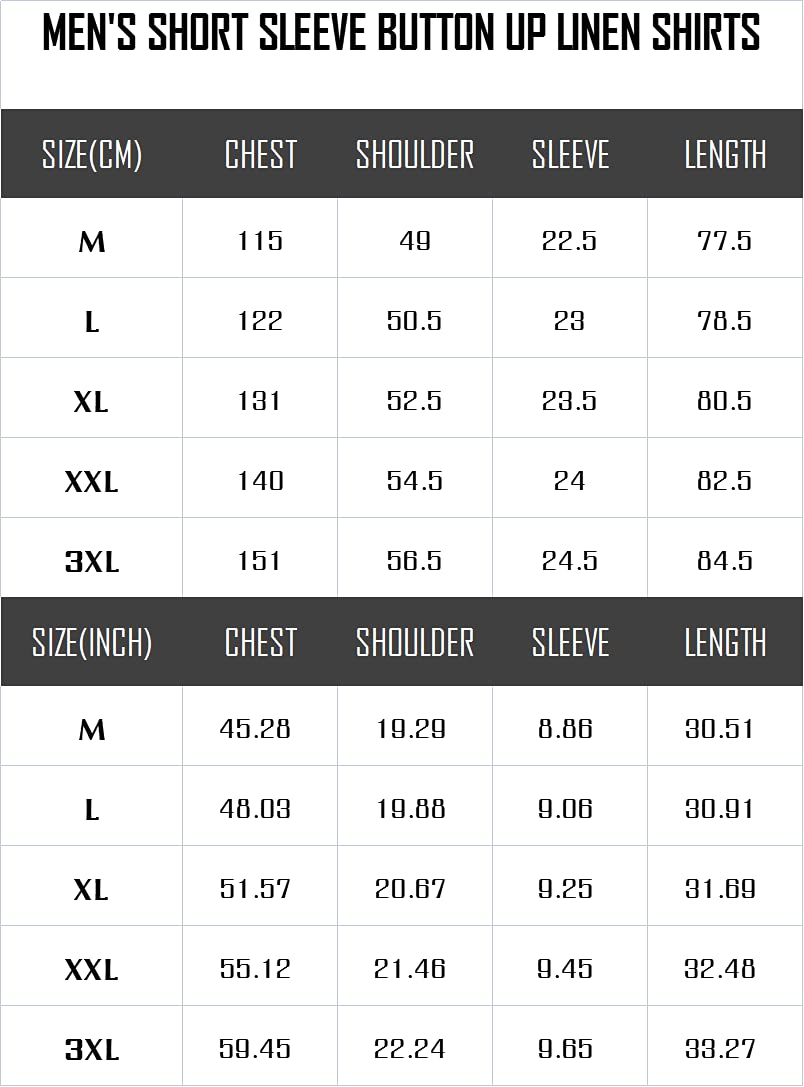The height and width of the screenshot is (1087, 804).
Task: Click the CHEST header in the CM table
Action: click(x=260, y=155)
